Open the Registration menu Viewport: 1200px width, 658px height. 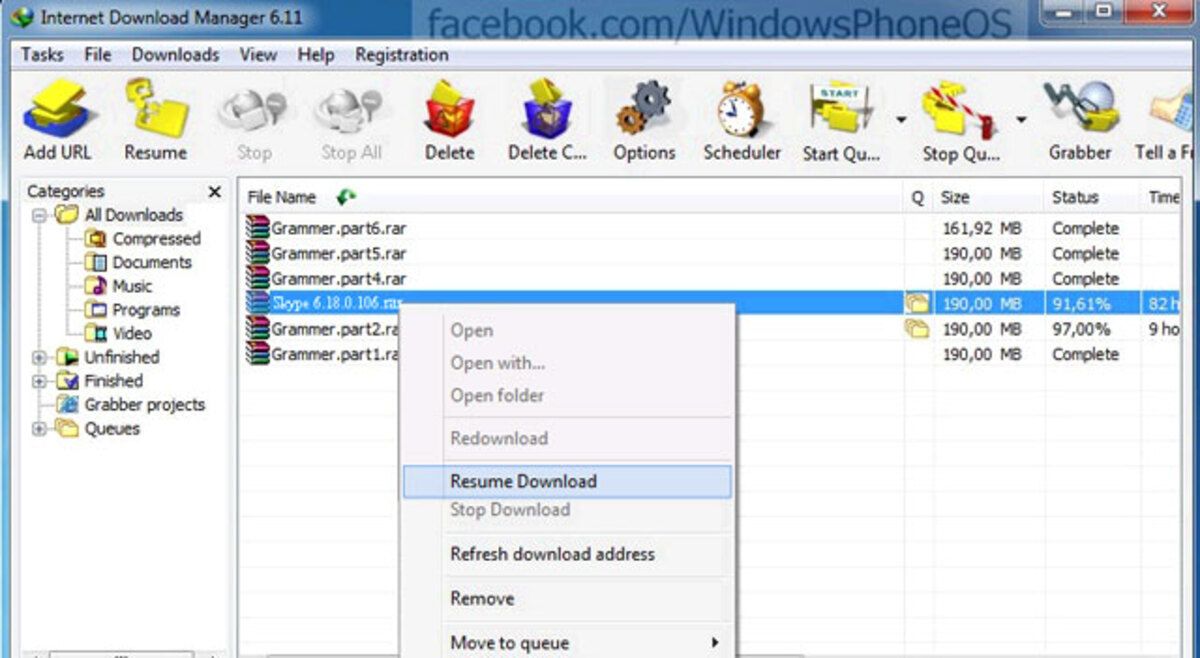402,55
